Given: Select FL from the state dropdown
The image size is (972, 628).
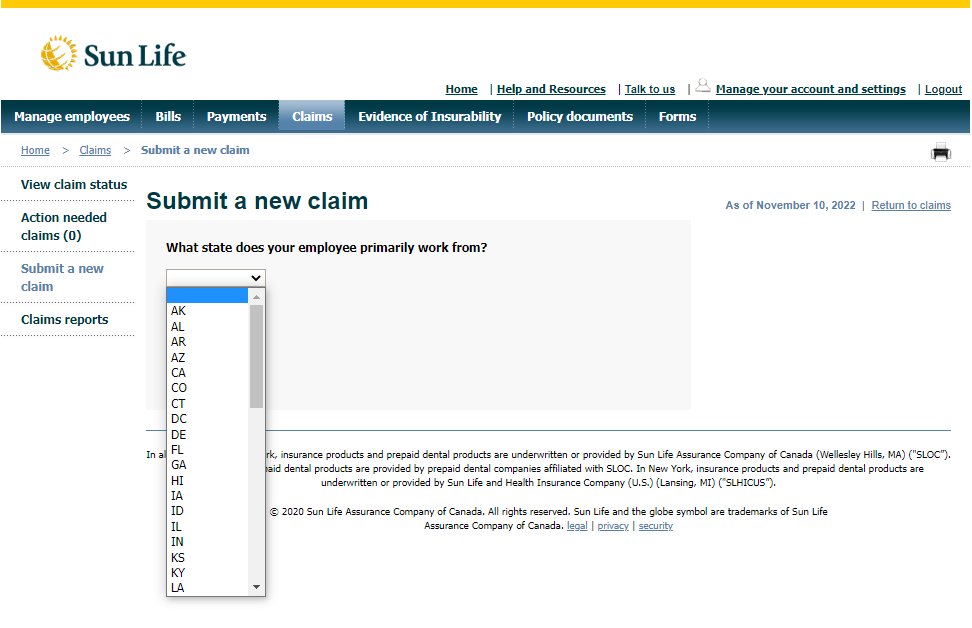Looking at the screenshot, I should pyautogui.click(x=178, y=449).
